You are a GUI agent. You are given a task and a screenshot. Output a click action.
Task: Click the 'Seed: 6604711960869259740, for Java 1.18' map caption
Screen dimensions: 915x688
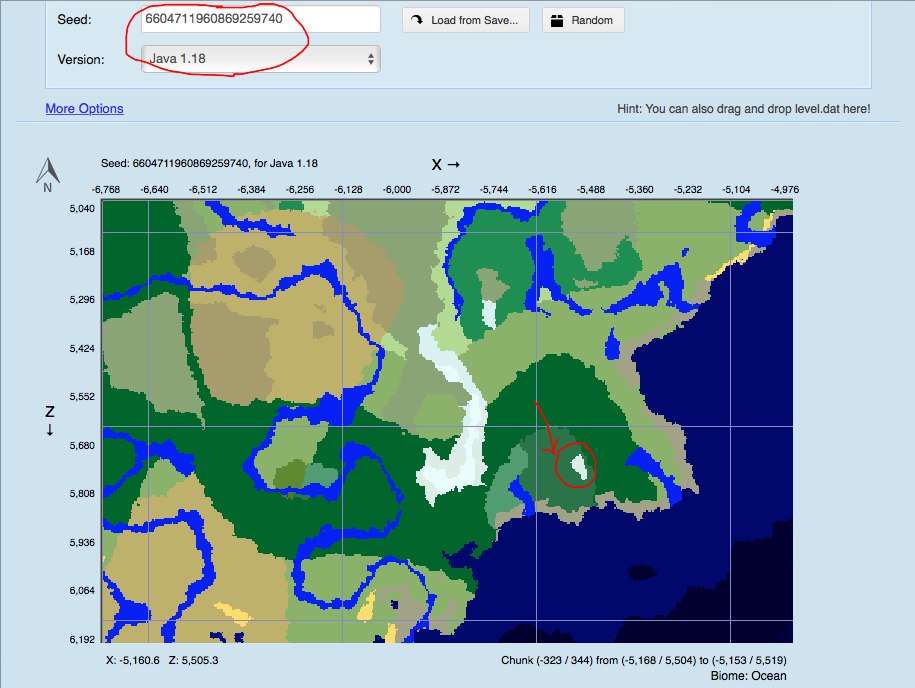[x=209, y=163]
